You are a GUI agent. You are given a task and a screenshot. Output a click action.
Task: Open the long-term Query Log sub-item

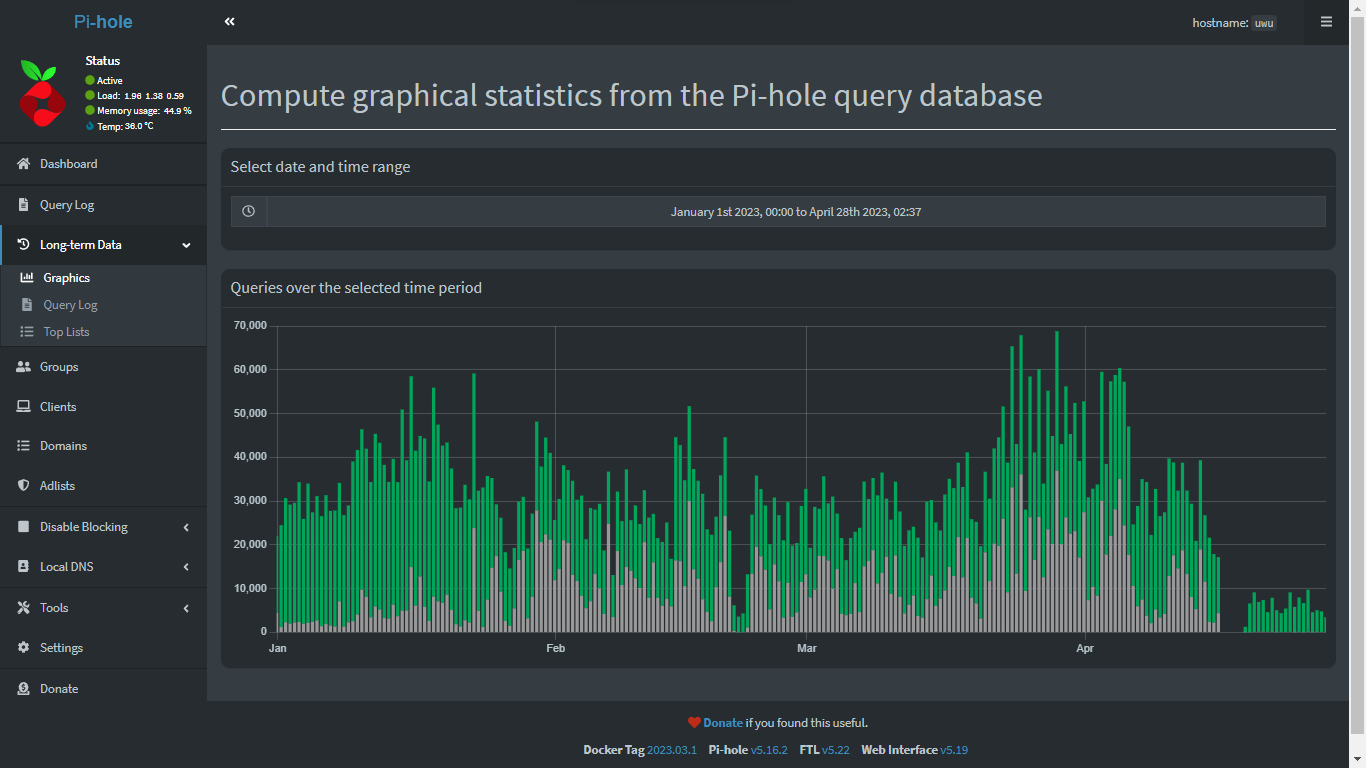pyautogui.click(x=70, y=305)
